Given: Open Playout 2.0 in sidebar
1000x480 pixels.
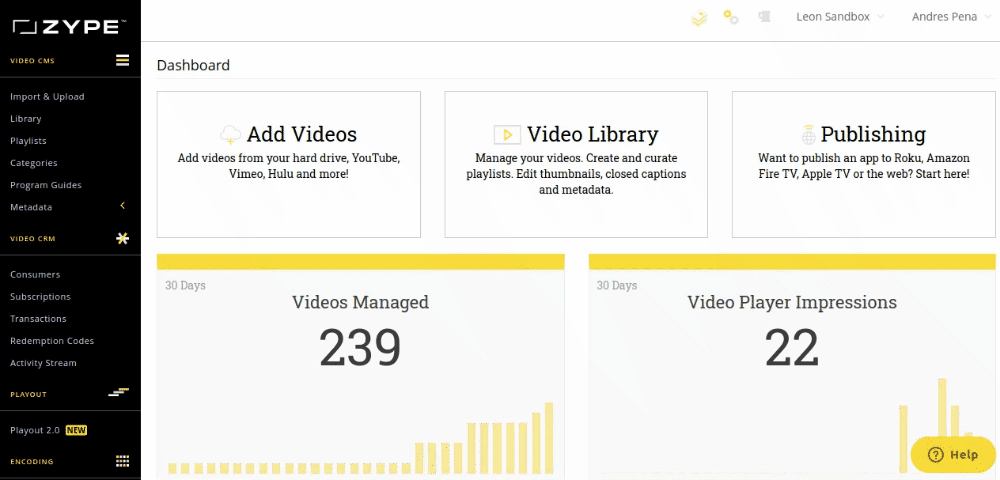Looking at the screenshot, I should tap(35, 430).
